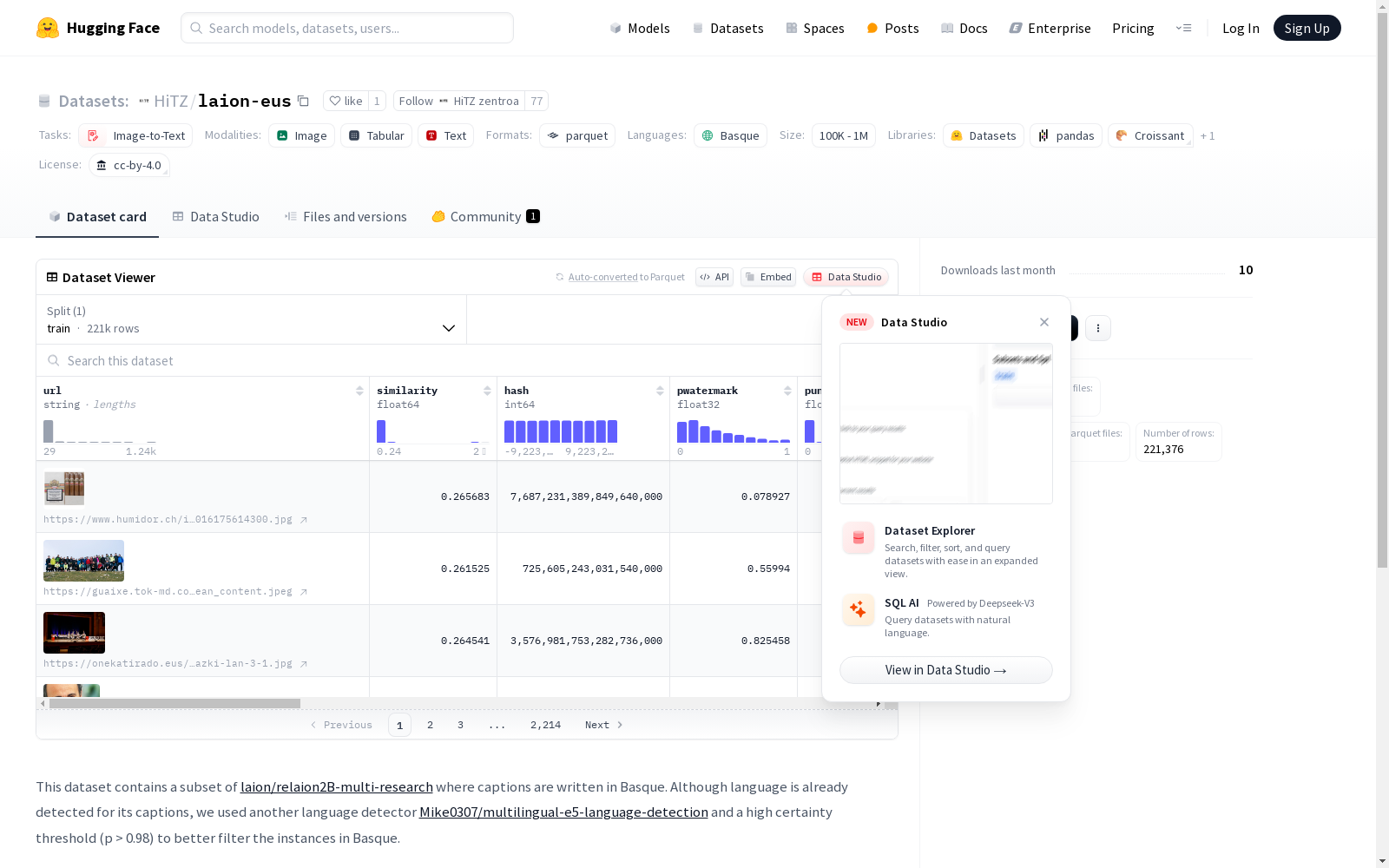Click the pandas library tag
The width and height of the screenshot is (1389, 868).
[1066, 135]
